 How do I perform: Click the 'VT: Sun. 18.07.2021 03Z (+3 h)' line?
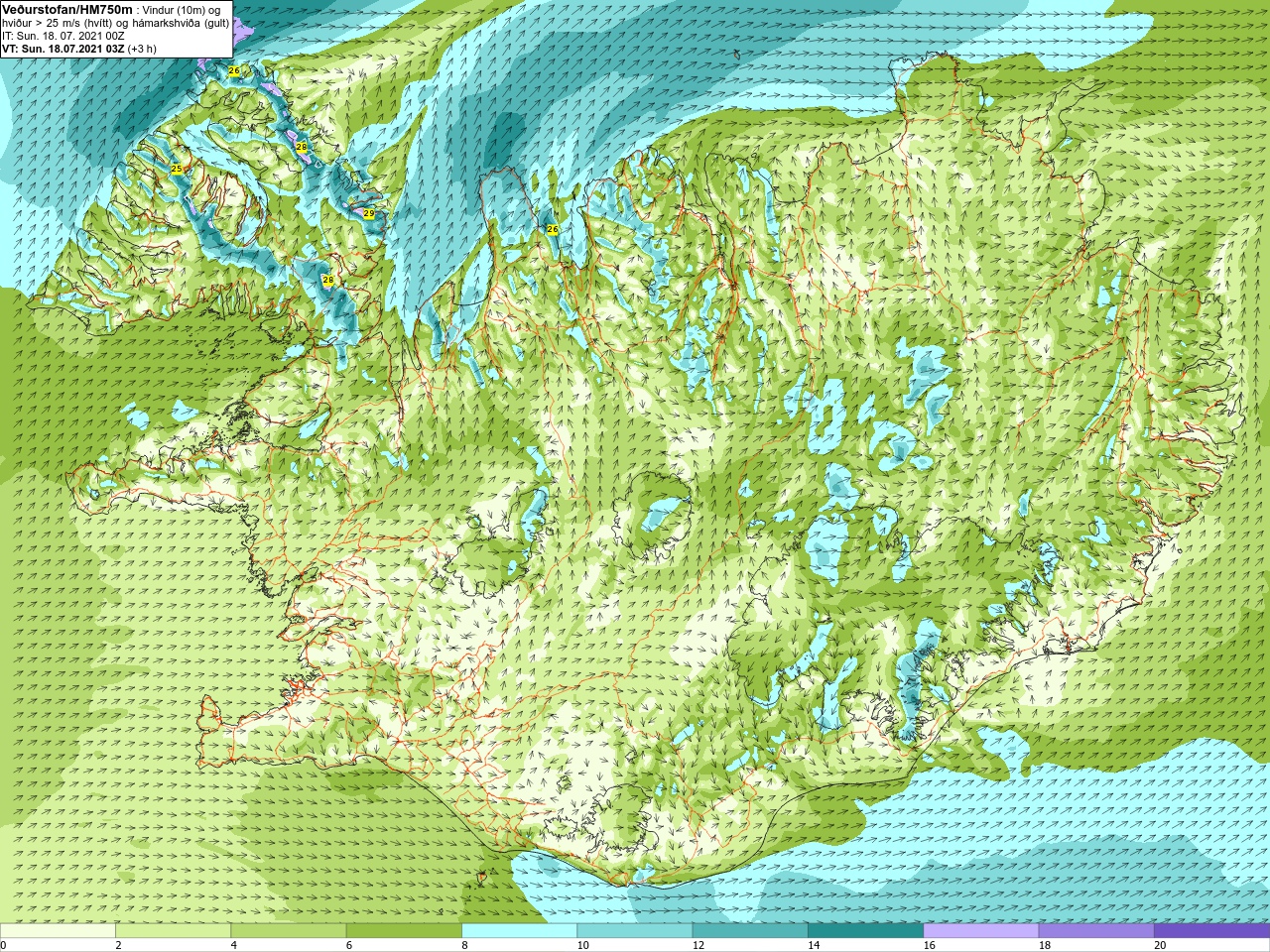(x=78, y=49)
